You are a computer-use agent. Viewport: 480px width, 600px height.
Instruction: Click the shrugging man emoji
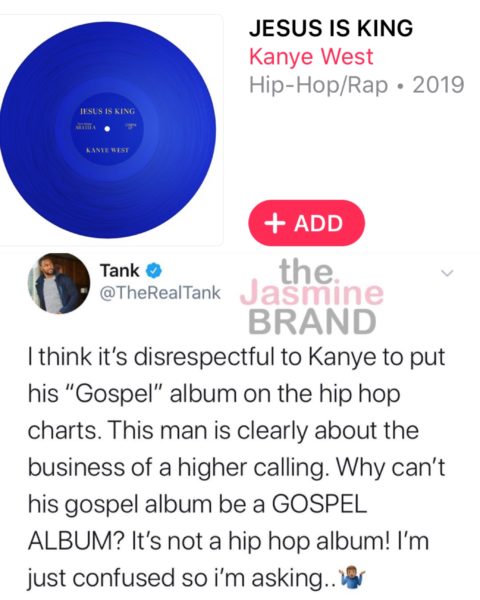tap(352, 577)
